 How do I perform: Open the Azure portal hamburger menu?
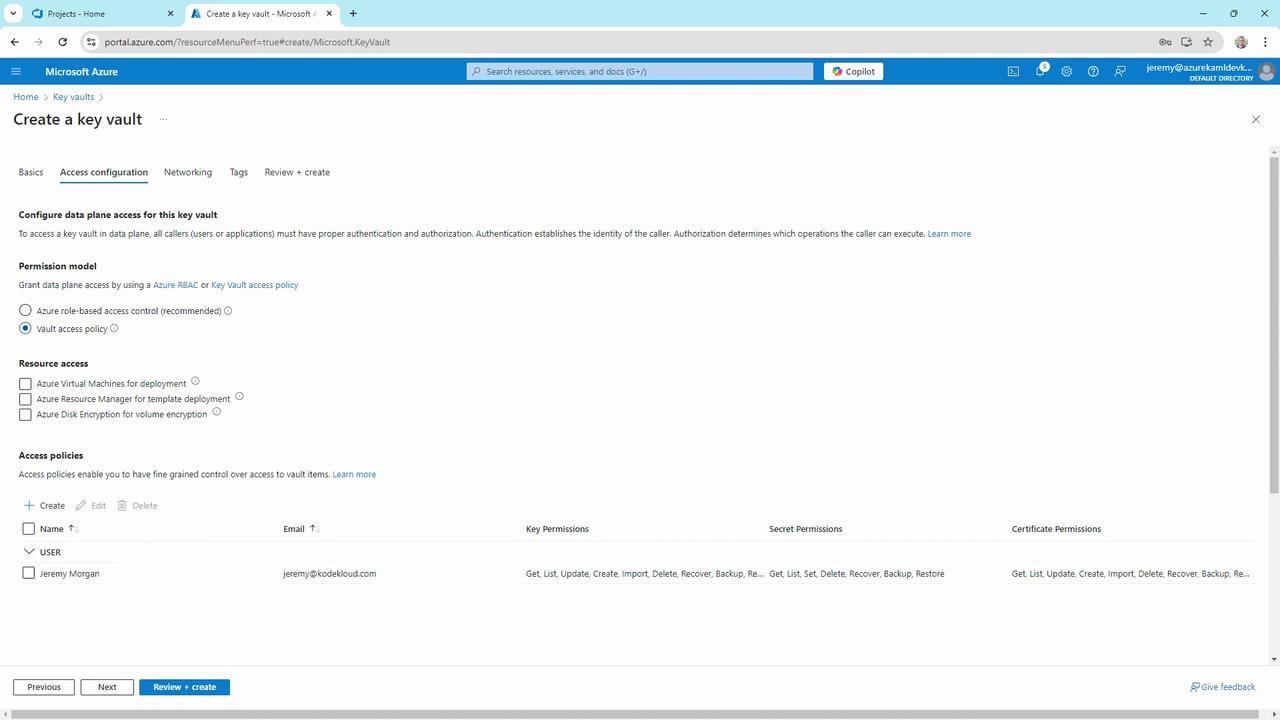coord(16,71)
